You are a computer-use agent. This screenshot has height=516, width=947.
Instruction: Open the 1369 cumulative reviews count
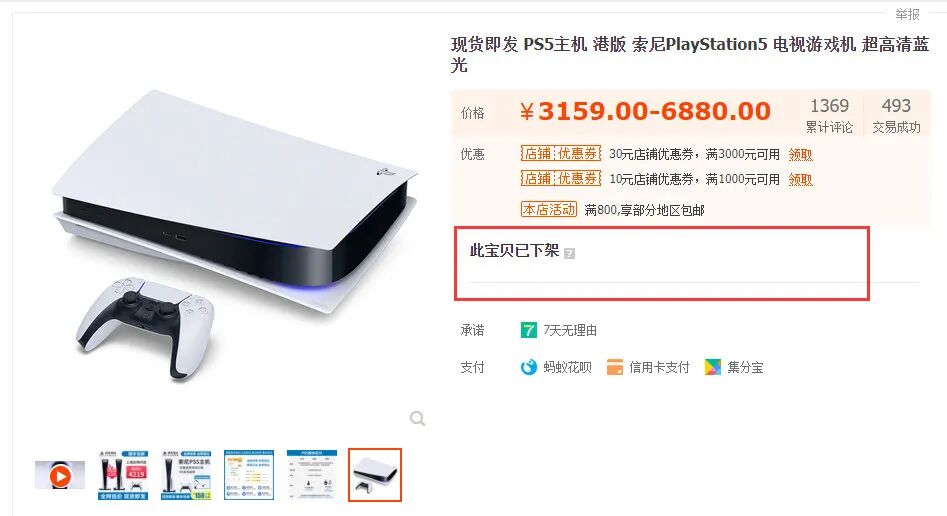coord(829,115)
